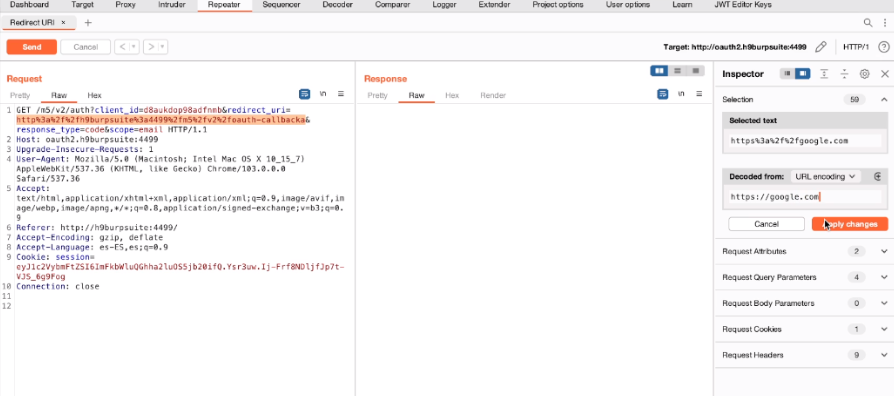Switch to the Logger tab
This screenshot has width=894, height=396.
point(445,5)
